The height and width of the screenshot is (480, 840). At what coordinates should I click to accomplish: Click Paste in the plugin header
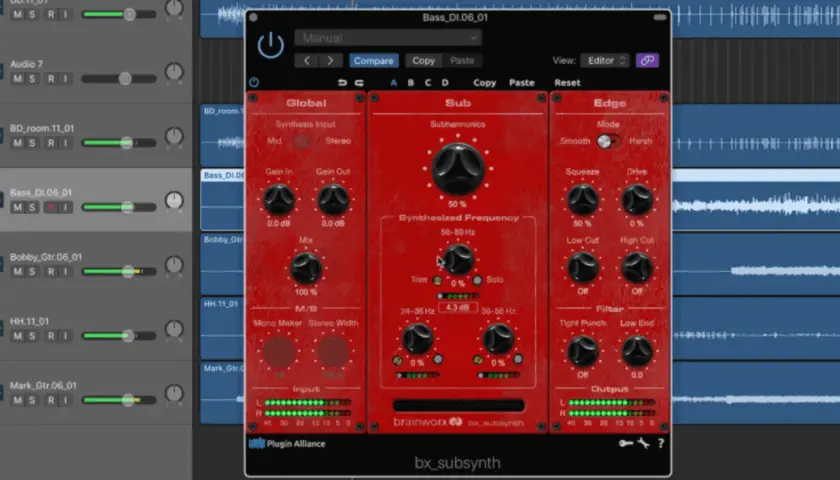point(462,61)
